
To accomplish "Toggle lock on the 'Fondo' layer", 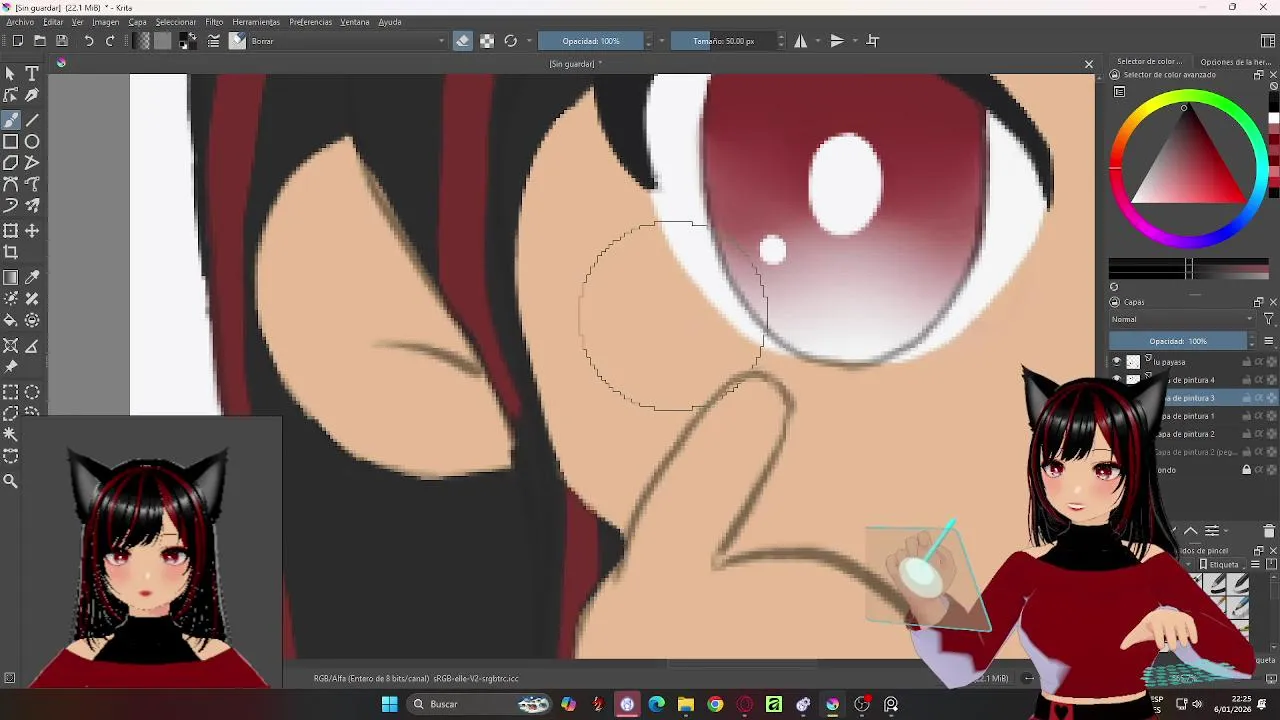I will point(1247,470).
